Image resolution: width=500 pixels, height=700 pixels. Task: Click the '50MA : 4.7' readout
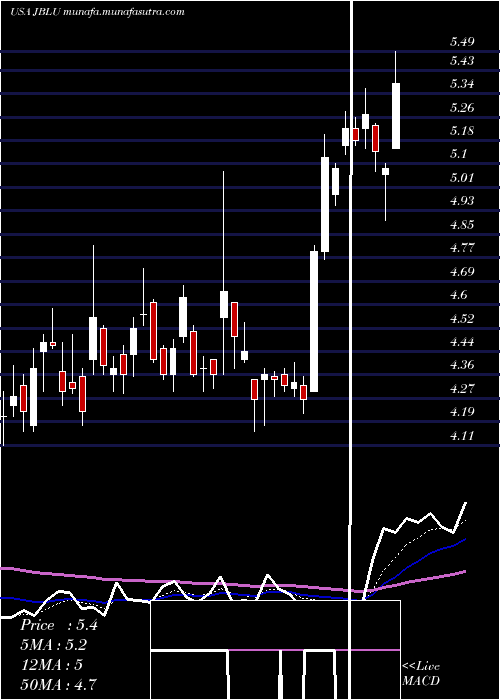(x=58, y=684)
